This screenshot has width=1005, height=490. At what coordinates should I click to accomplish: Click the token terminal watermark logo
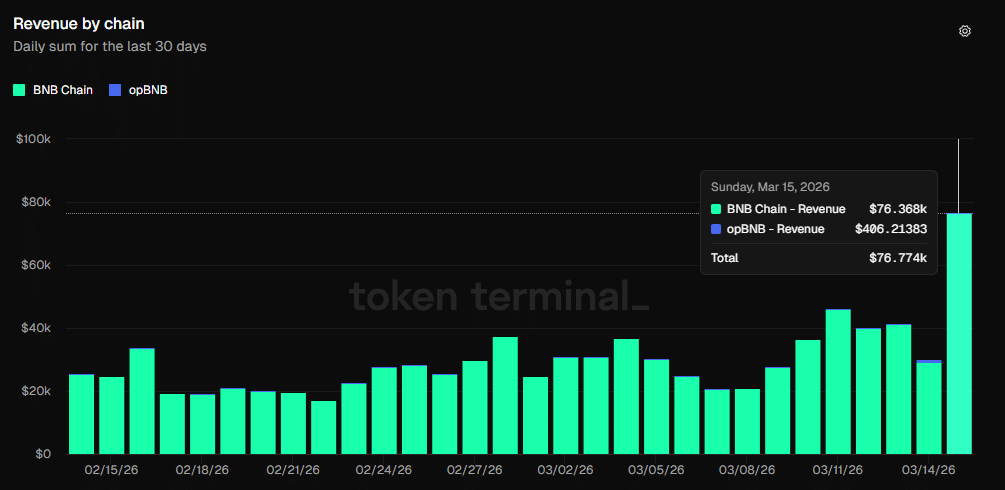point(498,296)
